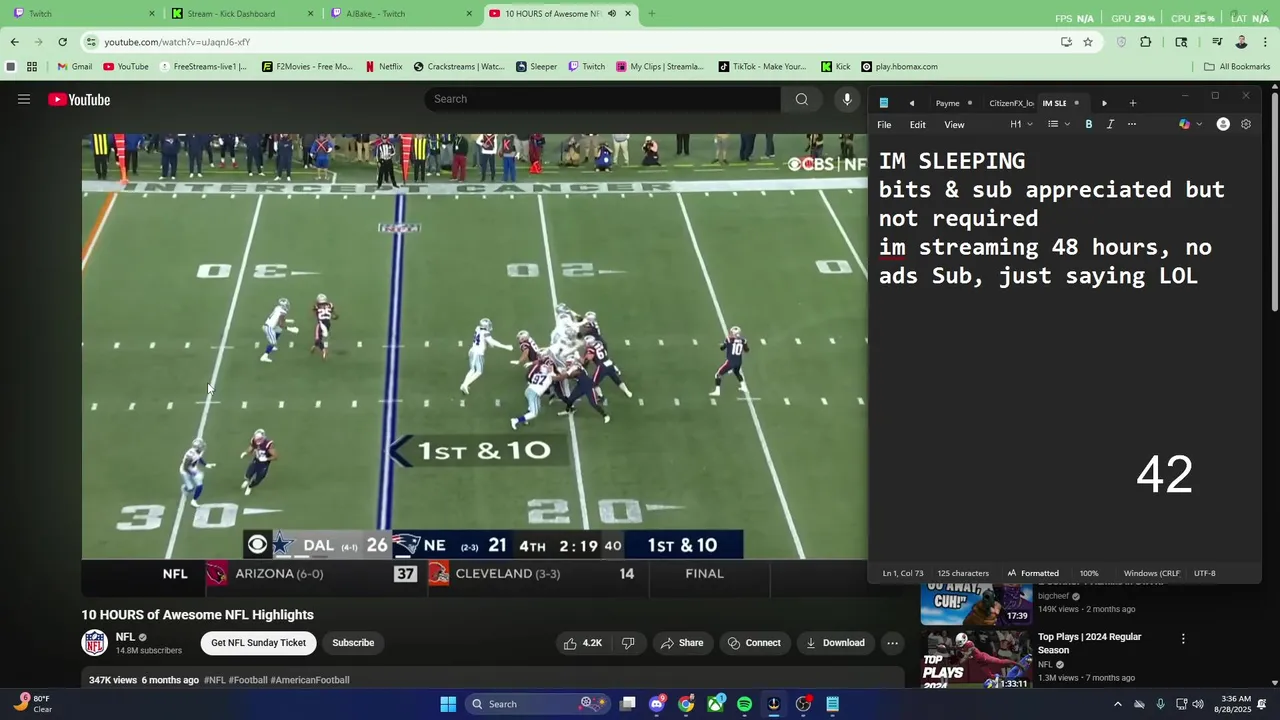Open H1 heading dropdown in Notepad
This screenshot has width=1280, height=720.
pyautogui.click(x=1021, y=124)
